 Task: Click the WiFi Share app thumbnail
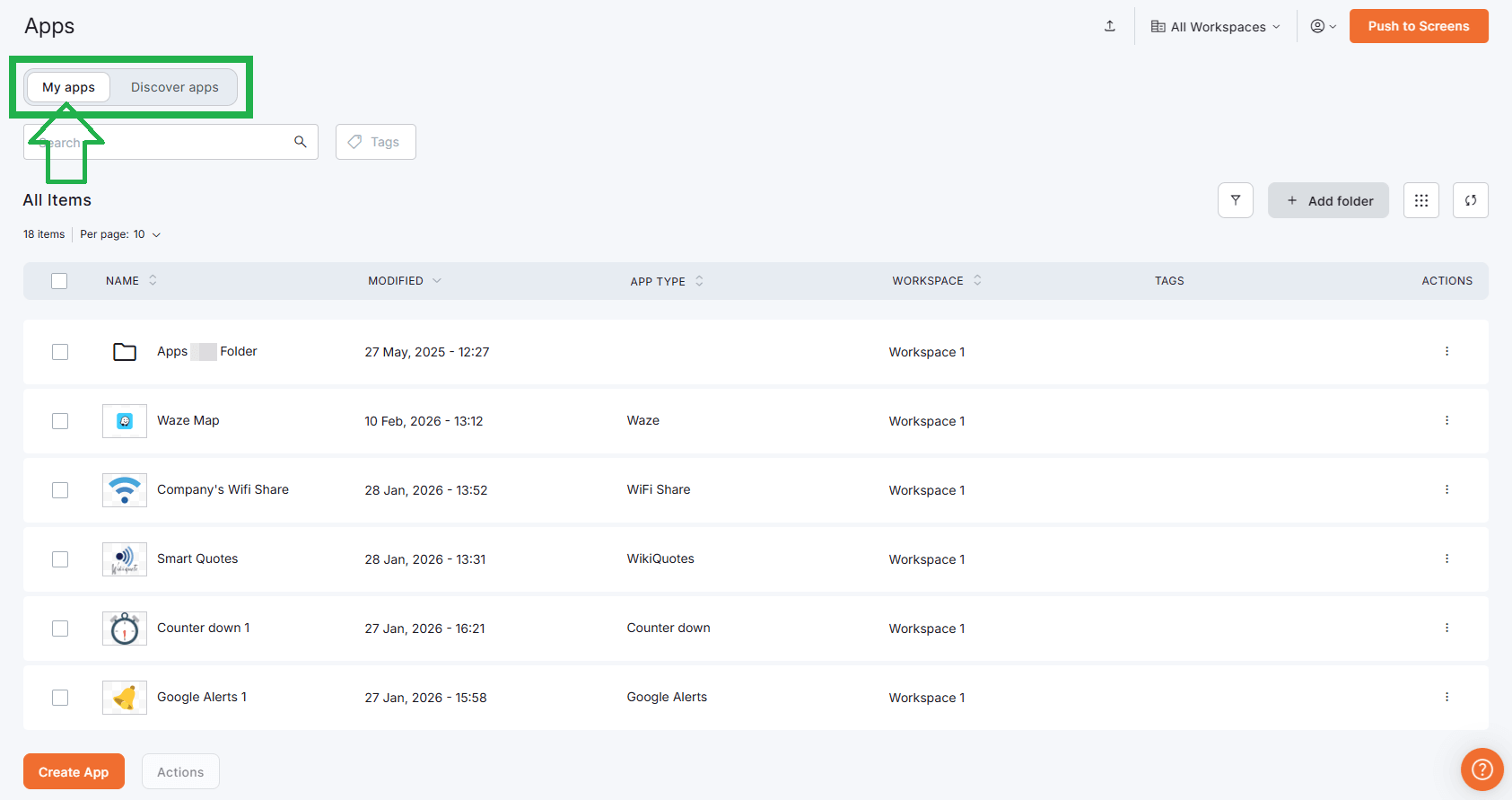click(x=125, y=490)
